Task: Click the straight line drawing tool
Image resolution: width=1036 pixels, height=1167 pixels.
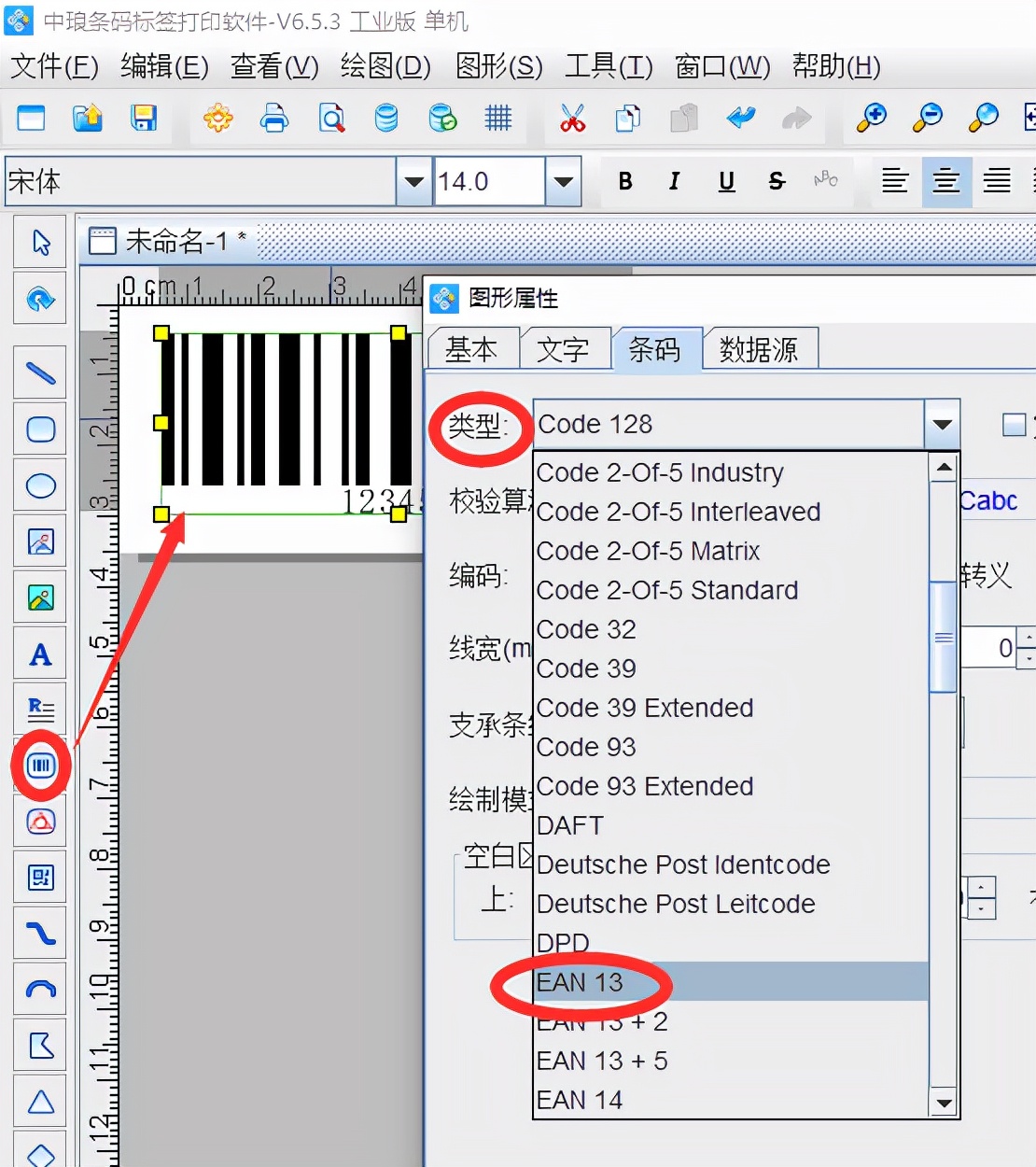Action: (40, 373)
